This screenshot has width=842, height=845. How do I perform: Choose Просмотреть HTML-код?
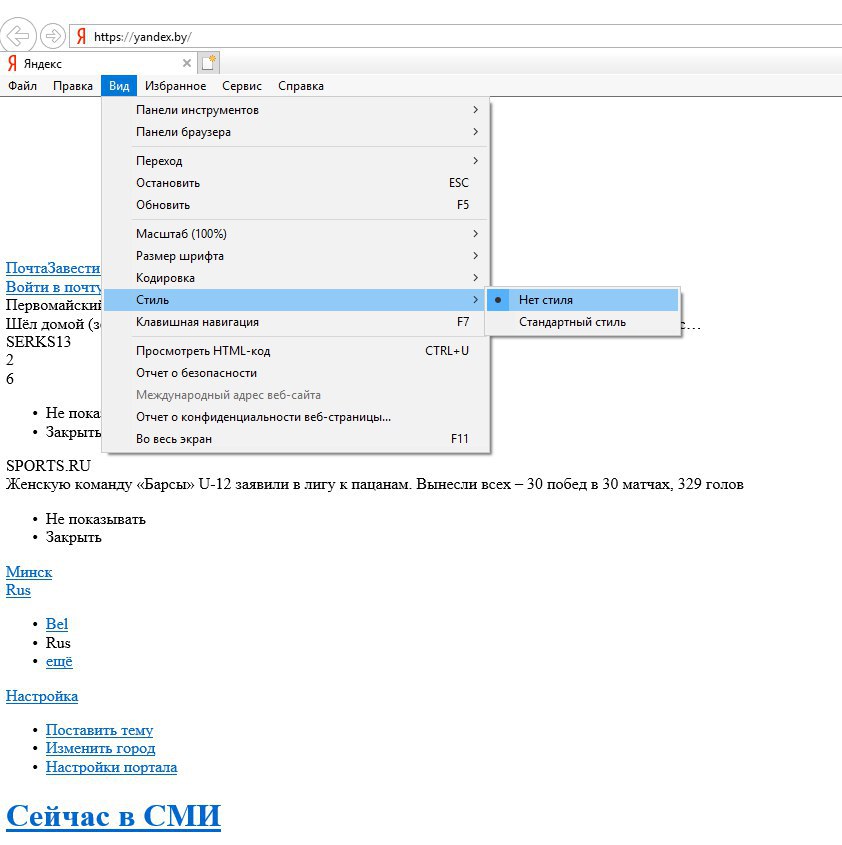(x=296, y=351)
